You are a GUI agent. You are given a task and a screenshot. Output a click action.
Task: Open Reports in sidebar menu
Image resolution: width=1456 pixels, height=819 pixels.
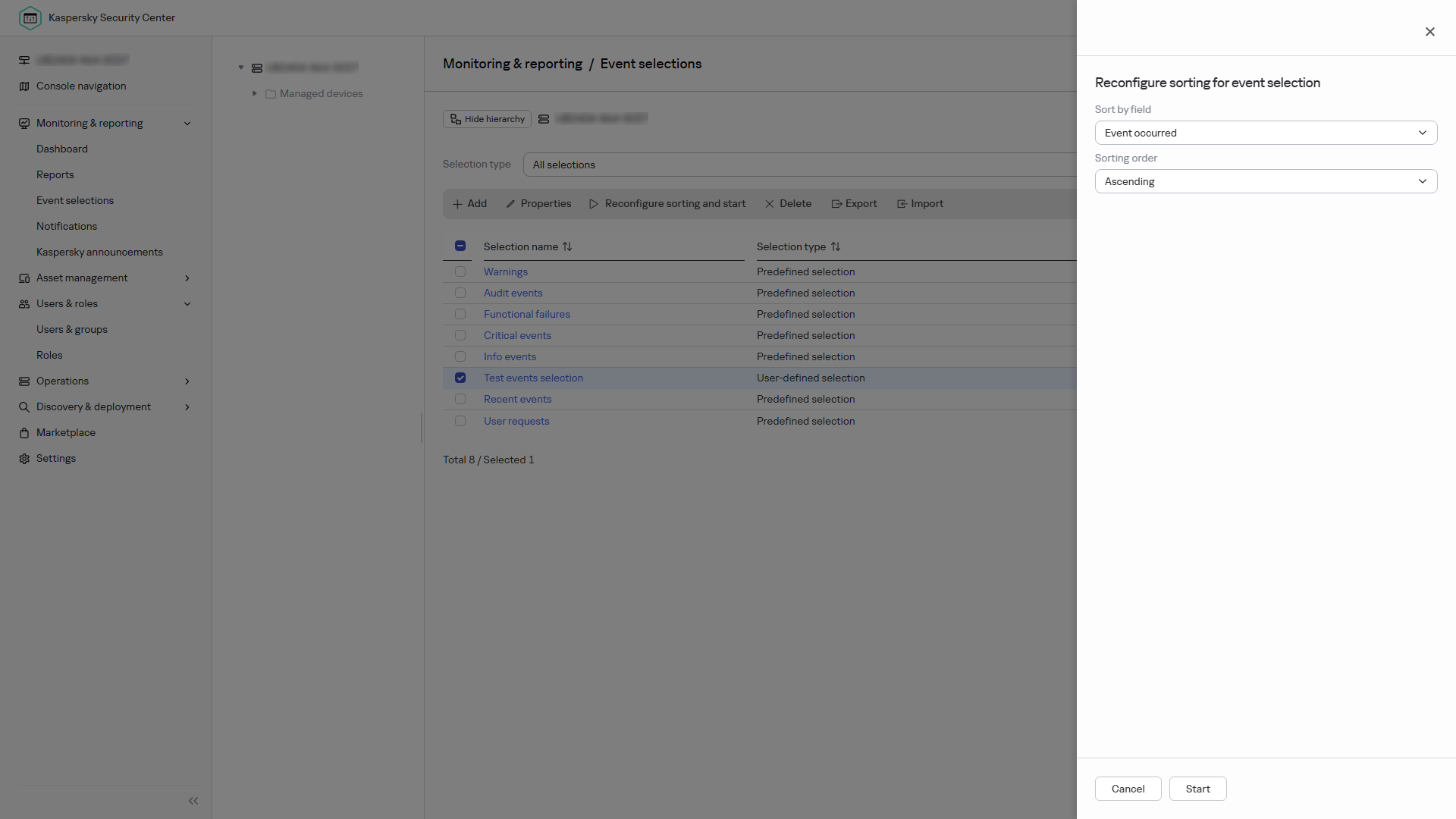(55, 175)
